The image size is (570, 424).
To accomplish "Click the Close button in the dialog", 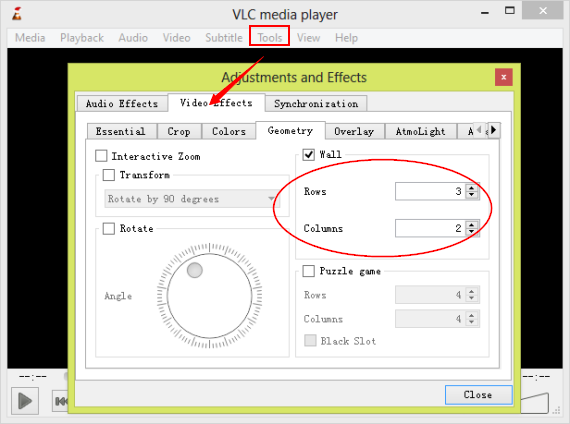I will point(478,395).
